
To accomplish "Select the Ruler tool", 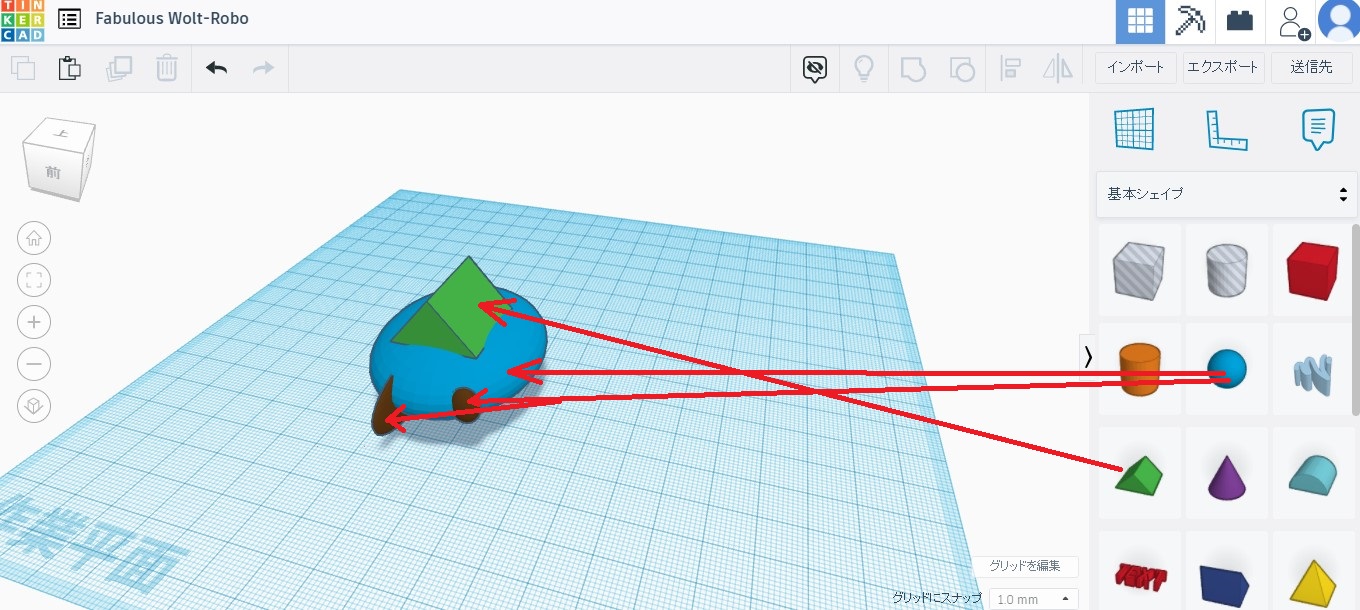I will (x=1227, y=129).
